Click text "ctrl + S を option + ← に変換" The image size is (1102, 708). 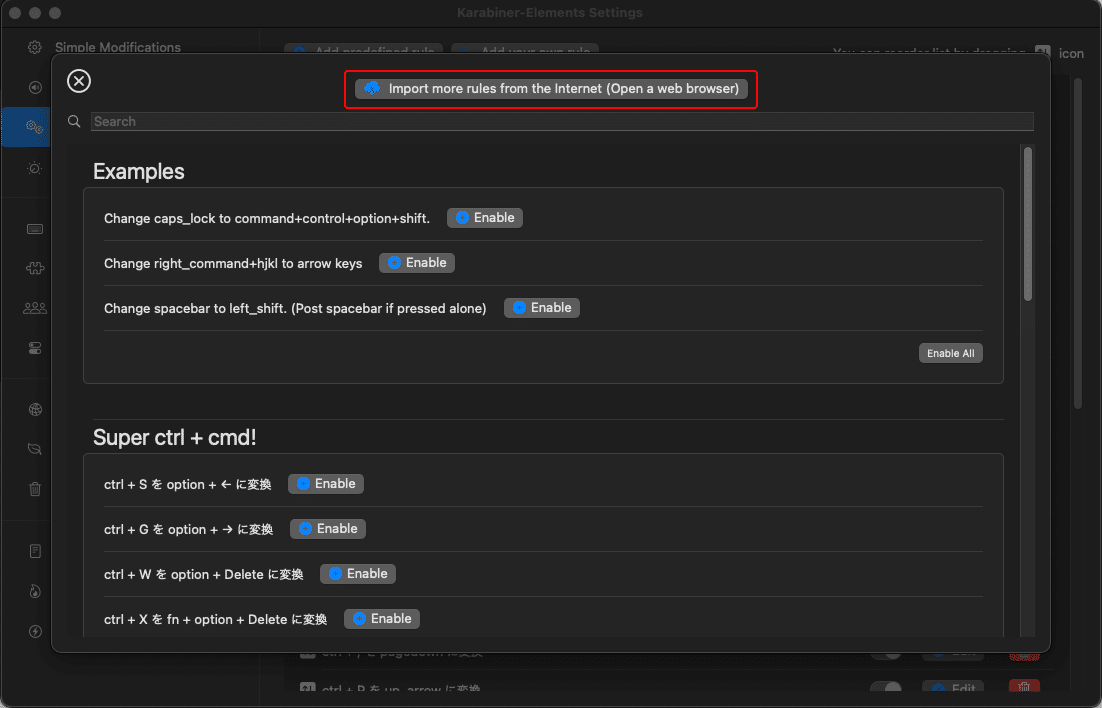click(188, 484)
